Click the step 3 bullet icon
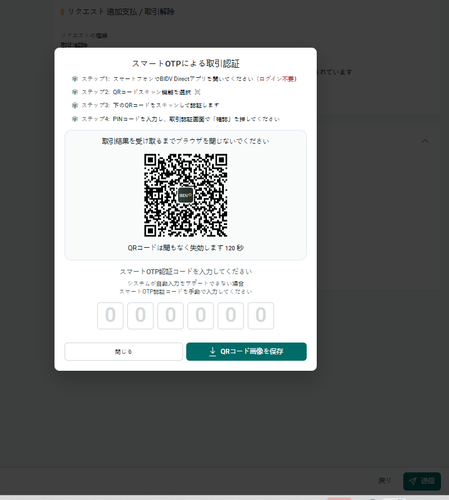Screen dimensions: 449x500 tap(75, 105)
